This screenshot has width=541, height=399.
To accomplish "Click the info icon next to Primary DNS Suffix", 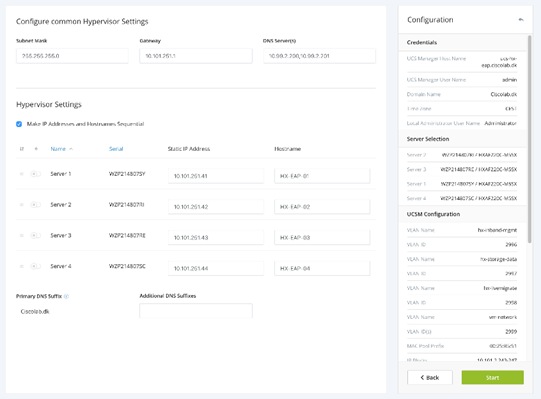I will coord(67,296).
